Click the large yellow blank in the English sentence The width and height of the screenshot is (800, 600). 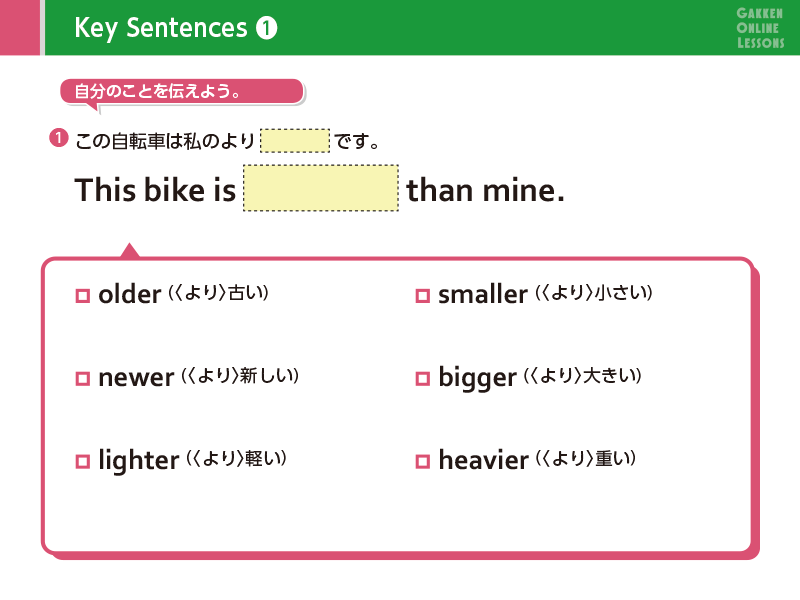(x=321, y=188)
